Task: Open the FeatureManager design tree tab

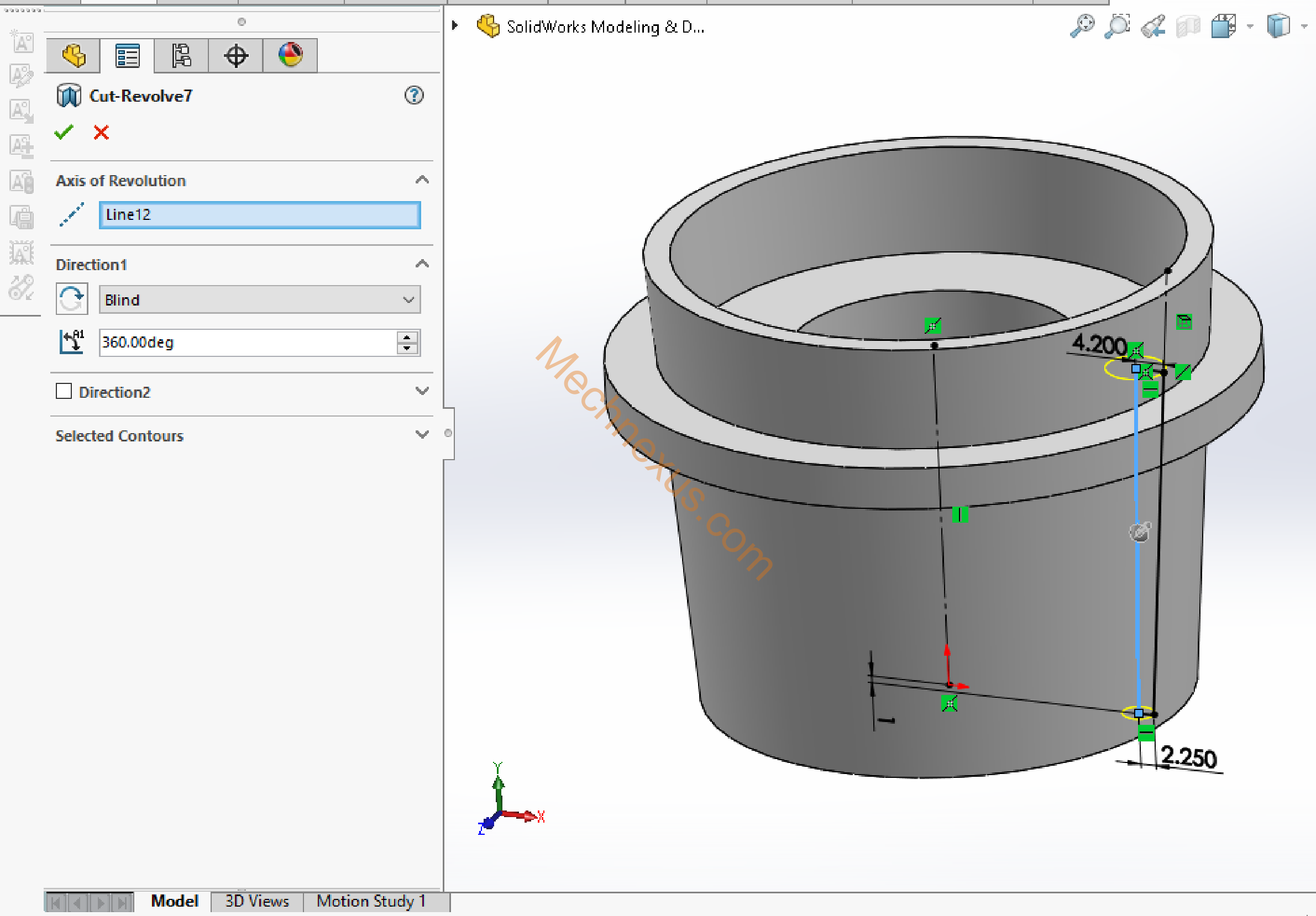Action: [x=73, y=56]
